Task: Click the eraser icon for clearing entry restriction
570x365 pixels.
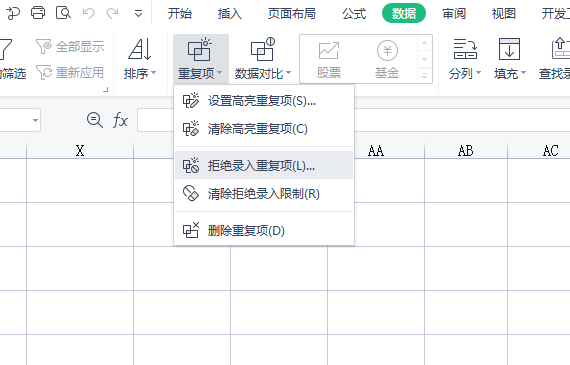Action: pos(191,193)
